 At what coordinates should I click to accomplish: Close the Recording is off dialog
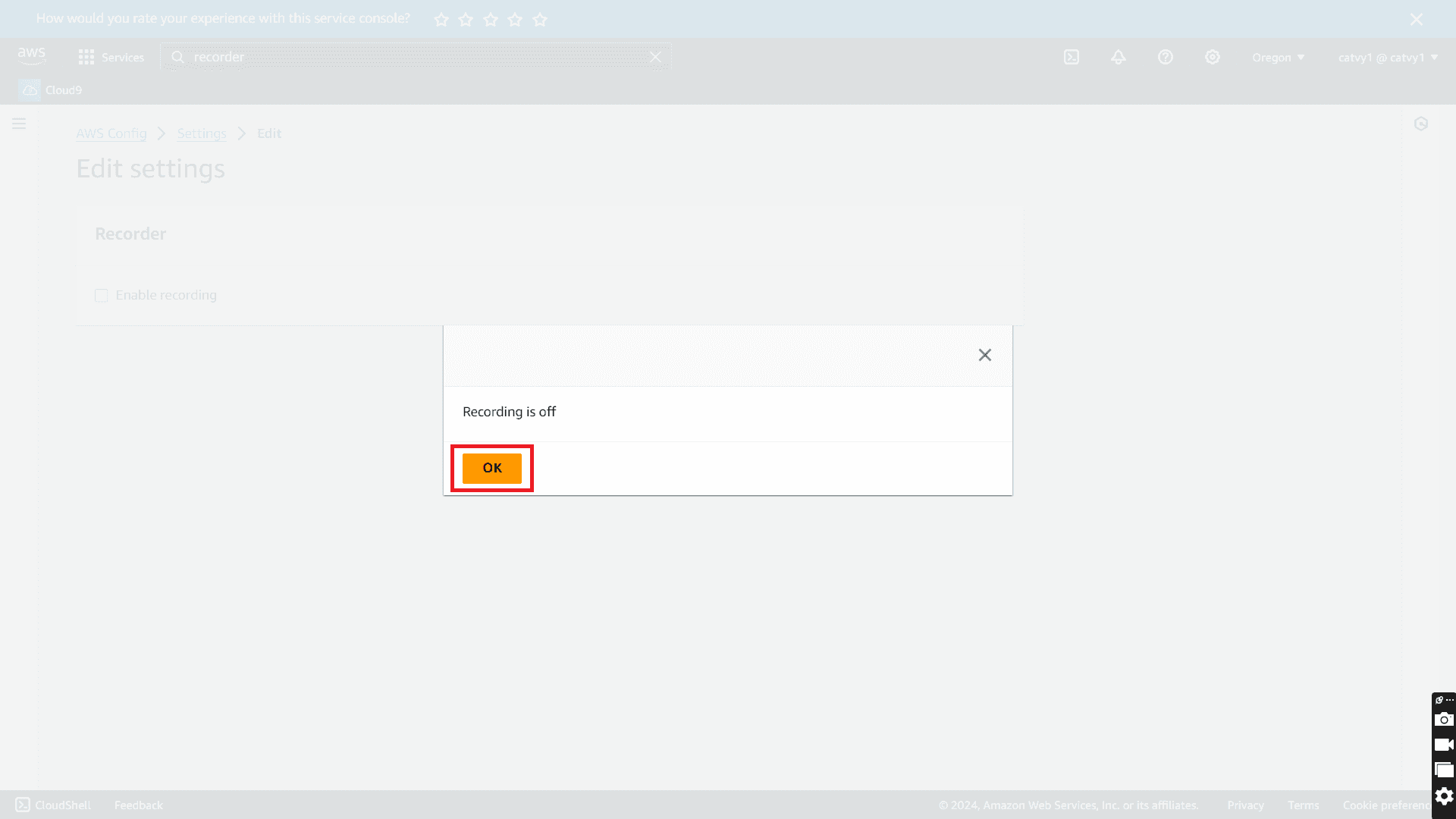(984, 355)
